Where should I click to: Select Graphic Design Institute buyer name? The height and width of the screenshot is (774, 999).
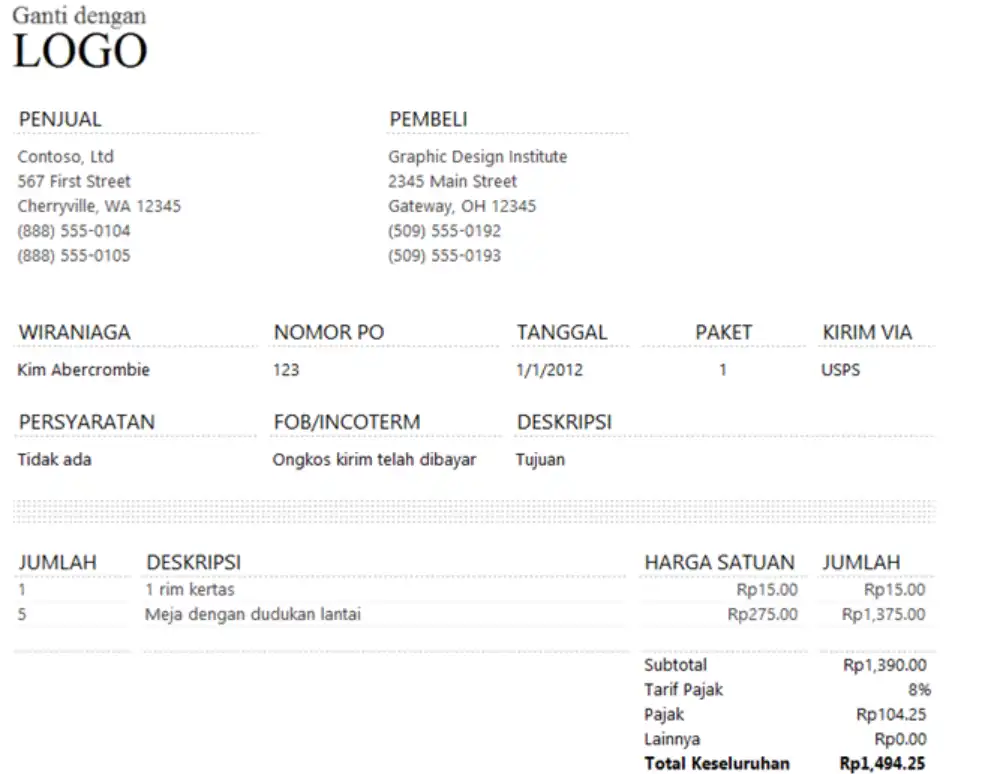coord(478,156)
